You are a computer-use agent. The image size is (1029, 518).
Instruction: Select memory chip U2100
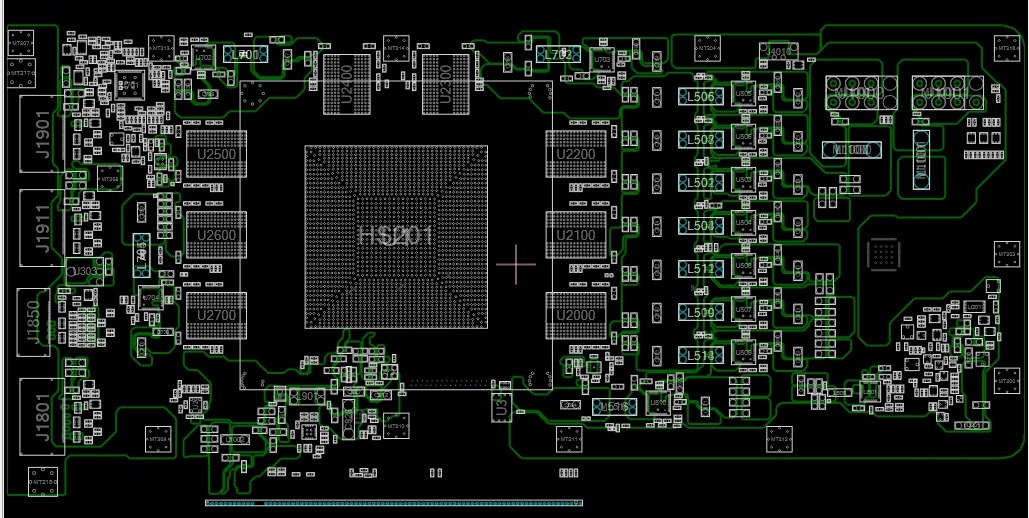576,235
